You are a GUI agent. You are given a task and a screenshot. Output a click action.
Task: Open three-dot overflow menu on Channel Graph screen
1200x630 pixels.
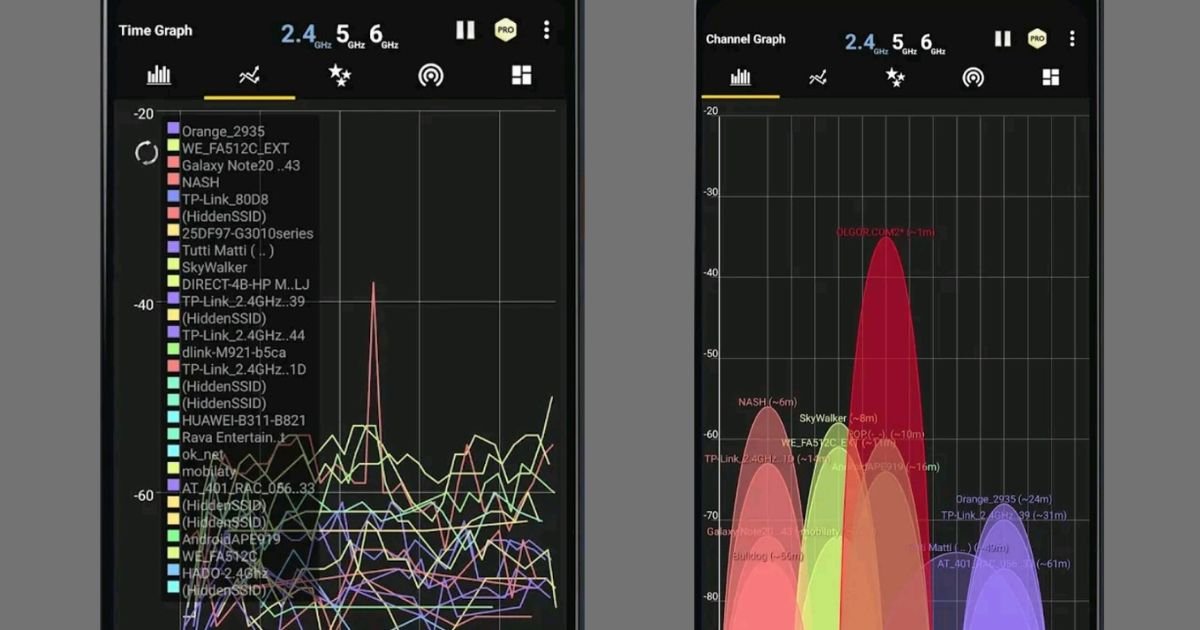click(x=1072, y=39)
